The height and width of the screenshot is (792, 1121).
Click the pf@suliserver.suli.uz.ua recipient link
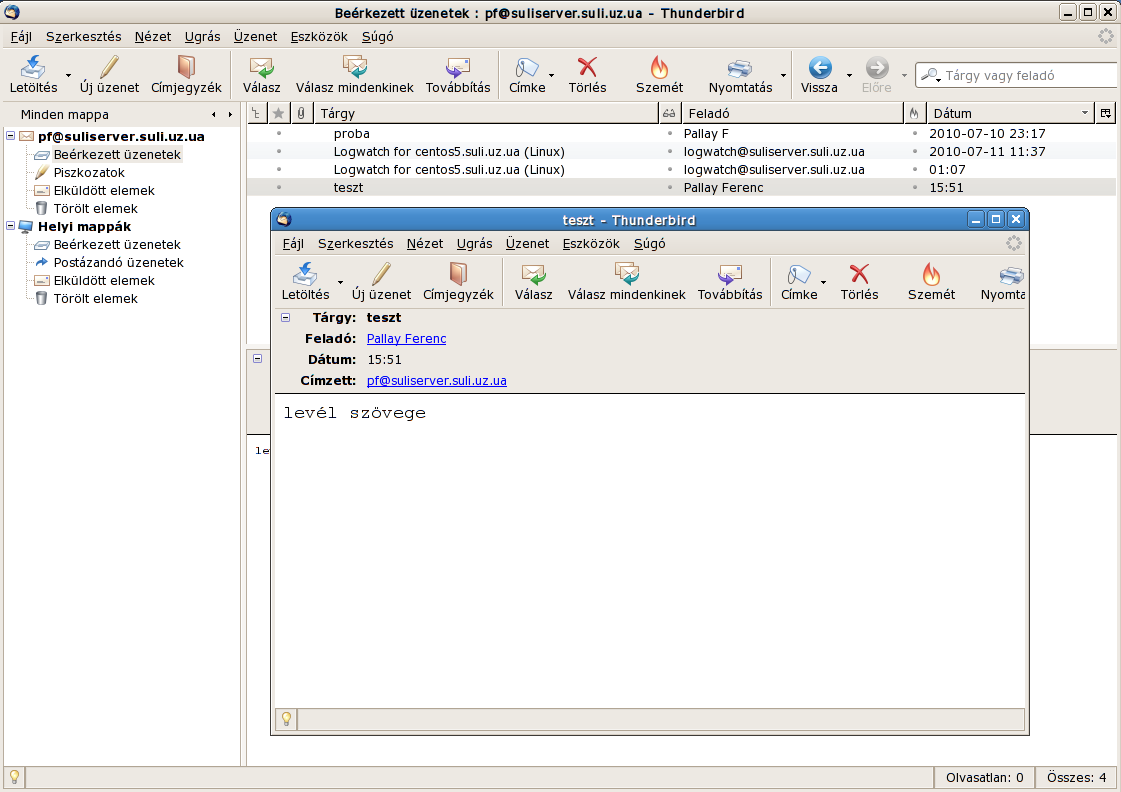pos(436,381)
